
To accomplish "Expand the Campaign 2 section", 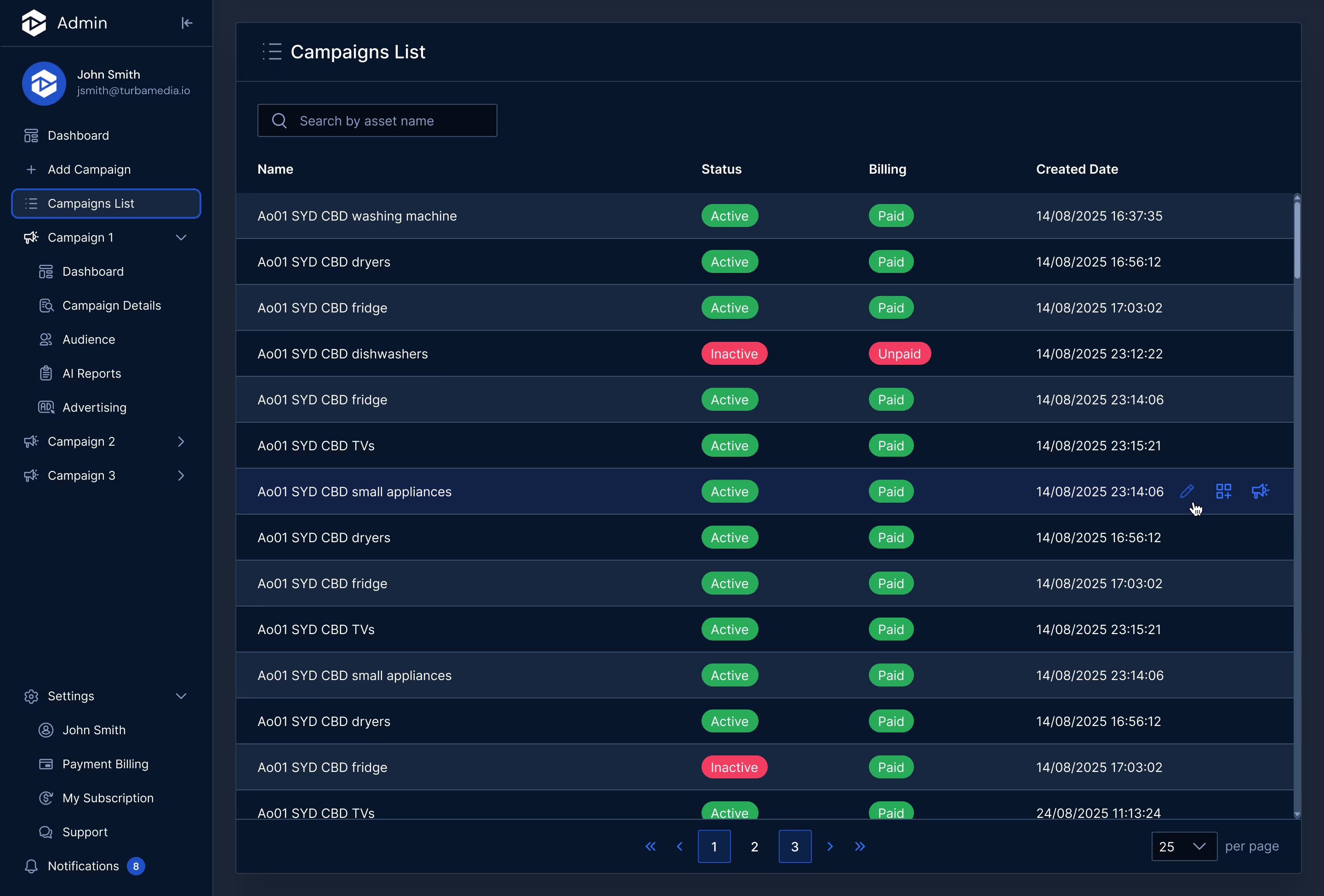I will (181, 441).
